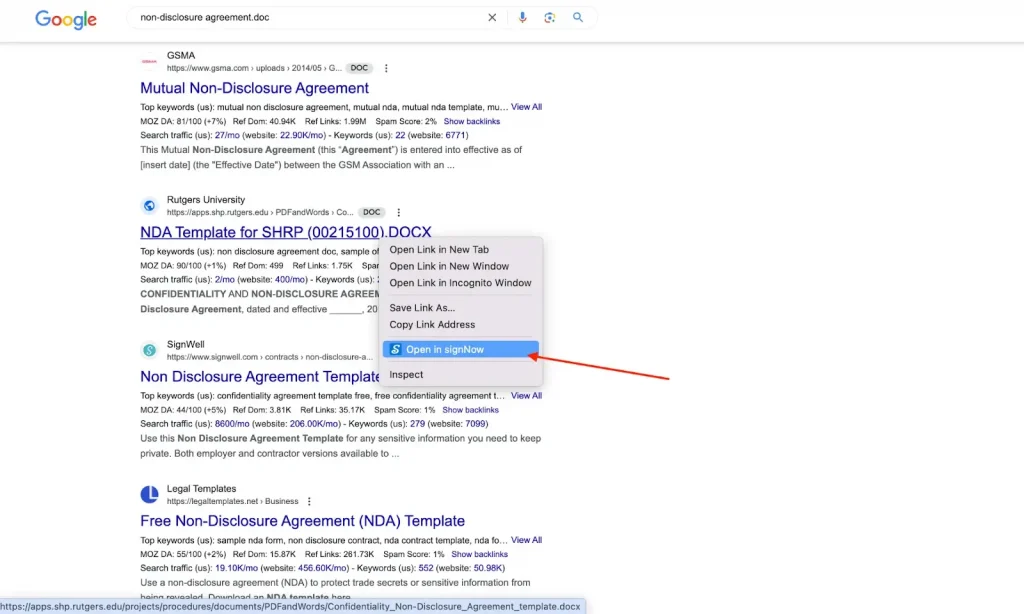Viewport: 1024px width, 614px height.
Task: Start voice search with the microphone icon
Action: coord(522,18)
